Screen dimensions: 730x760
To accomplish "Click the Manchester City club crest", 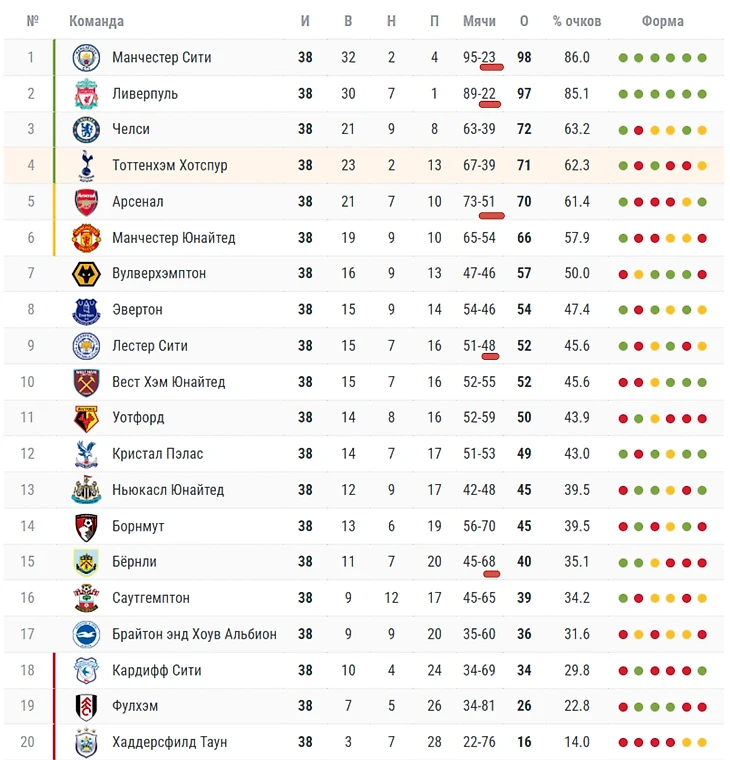I will pyautogui.click(x=86, y=58).
